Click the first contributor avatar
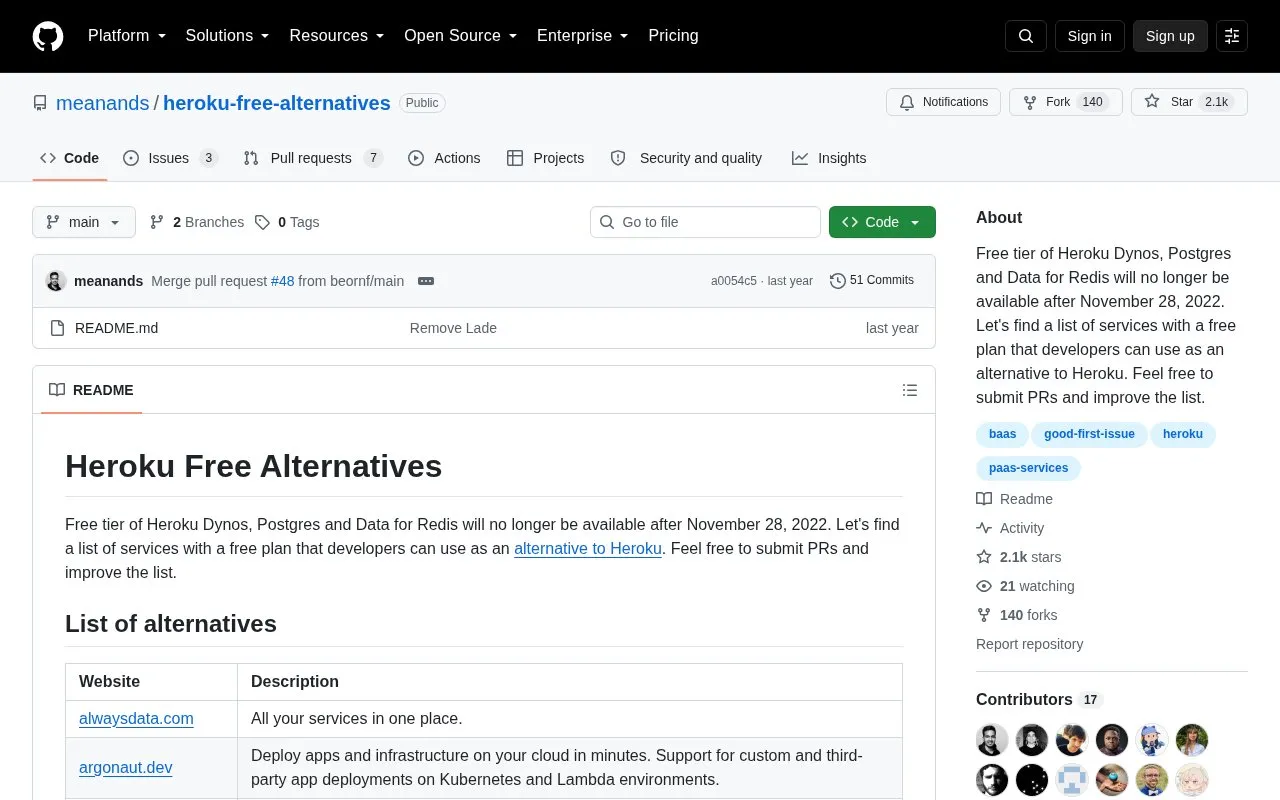The width and height of the screenshot is (1280, 800). click(x=992, y=740)
